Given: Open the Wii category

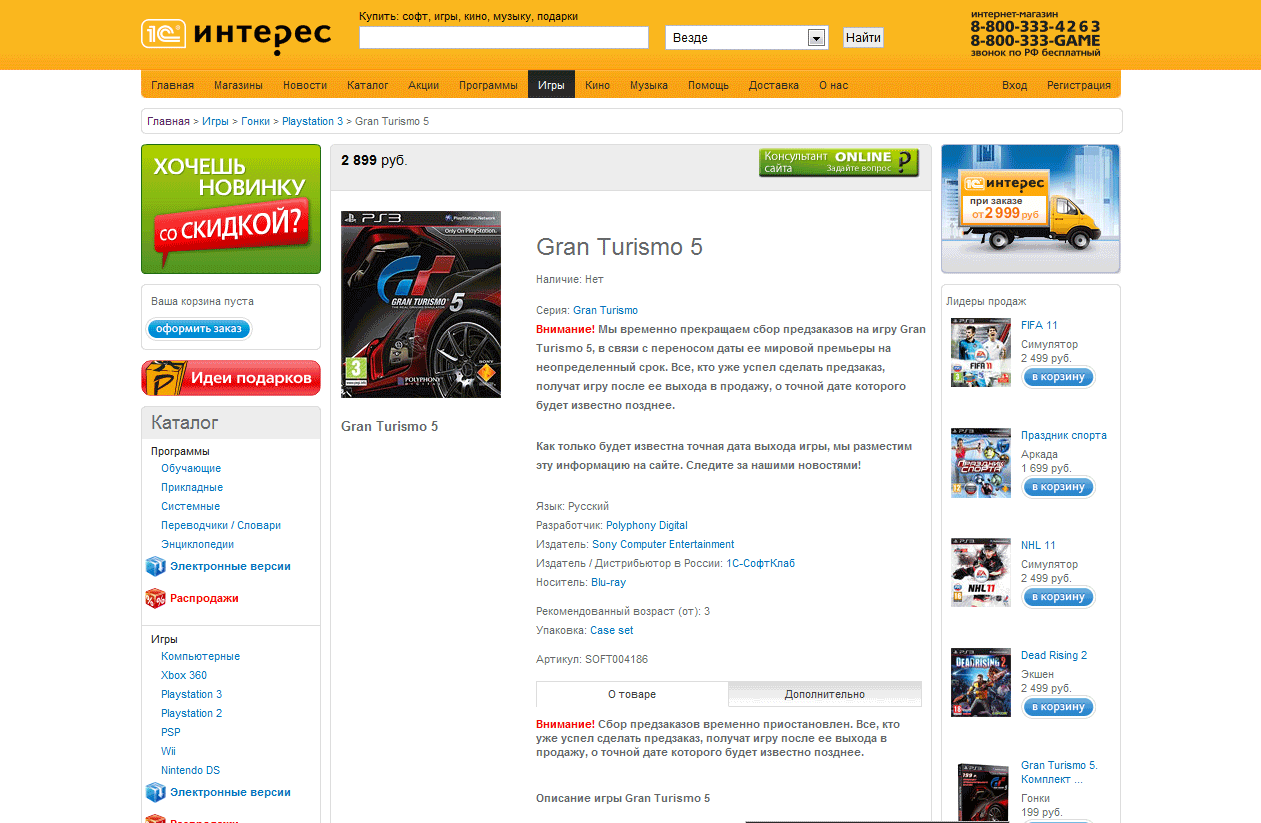Looking at the screenshot, I should (x=168, y=751).
